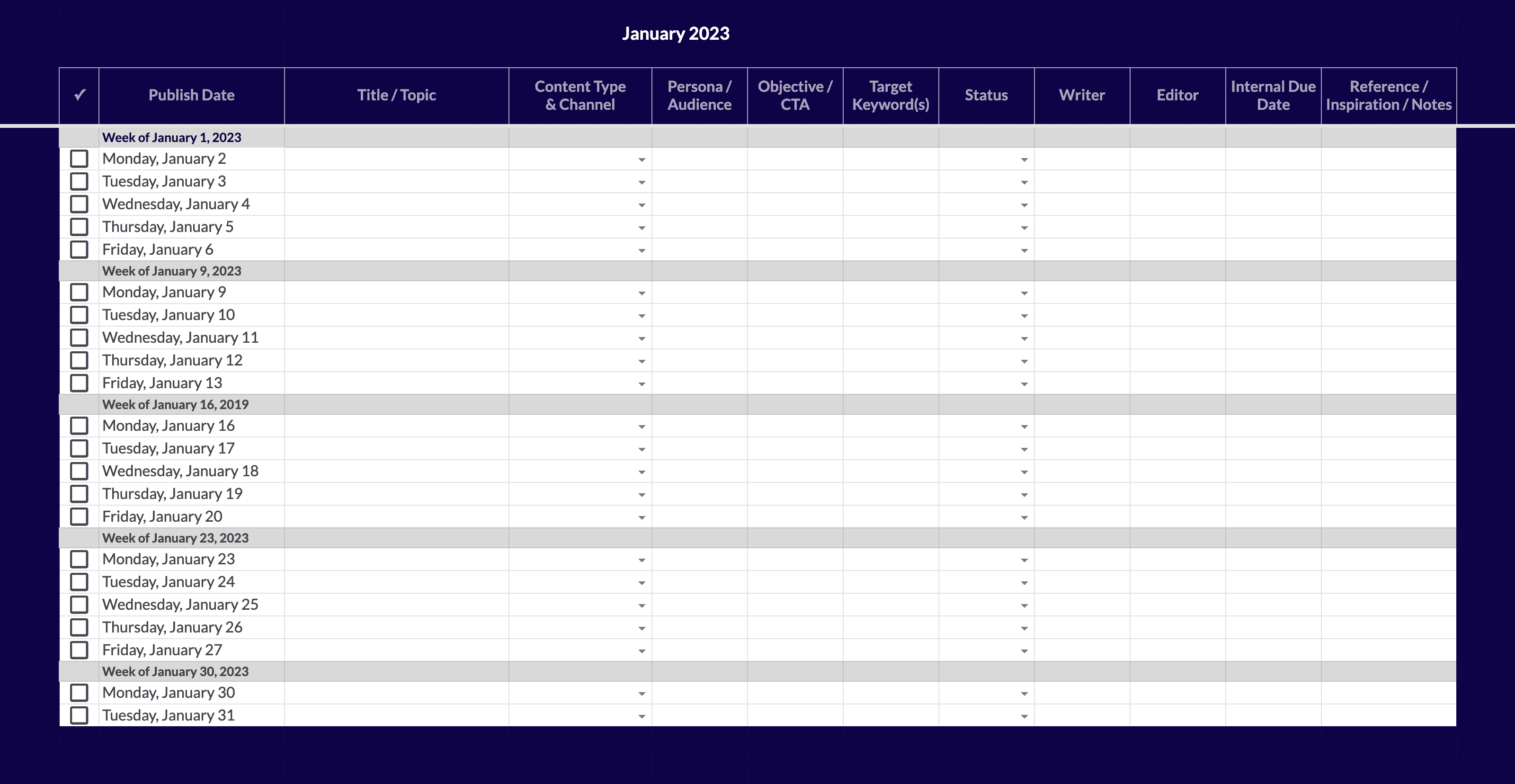Click the Internal Due Date header
Screen dimensions: 1515x784
(x=1273, y=95)
